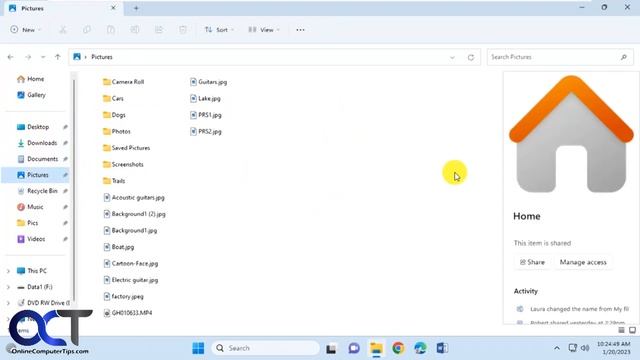The width and height of the screenshot is (640, 360).
Task: Select the Dogs folder
Action: tap(114, 115)
